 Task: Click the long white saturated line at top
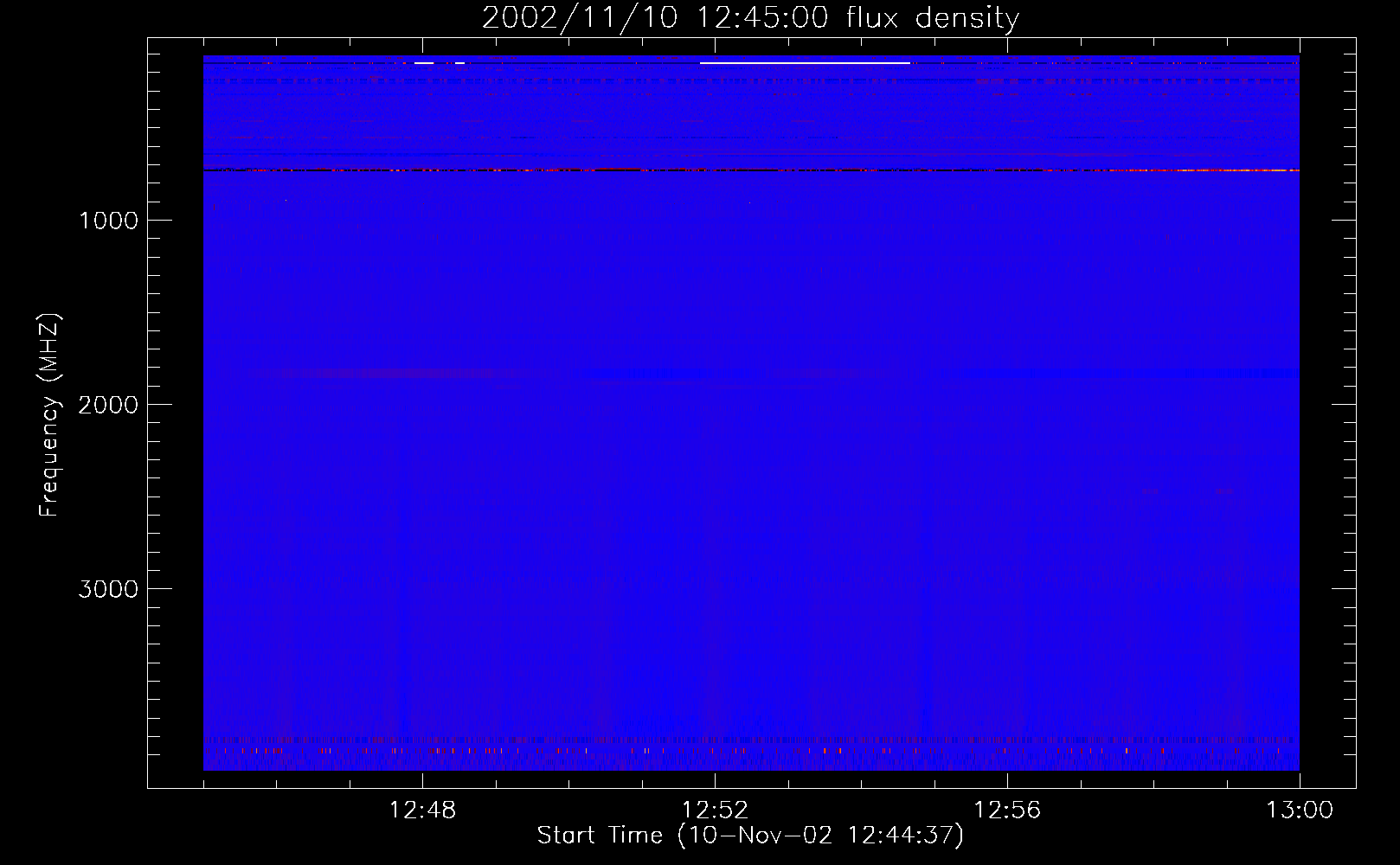point(805,63)
